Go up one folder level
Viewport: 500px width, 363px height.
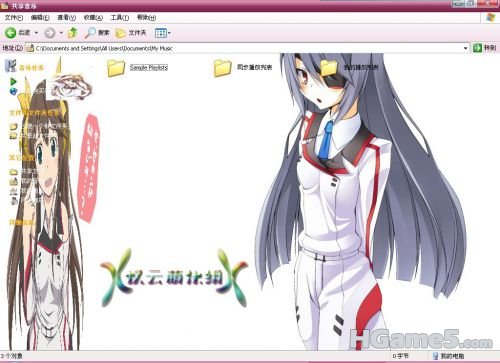point(72,32)
